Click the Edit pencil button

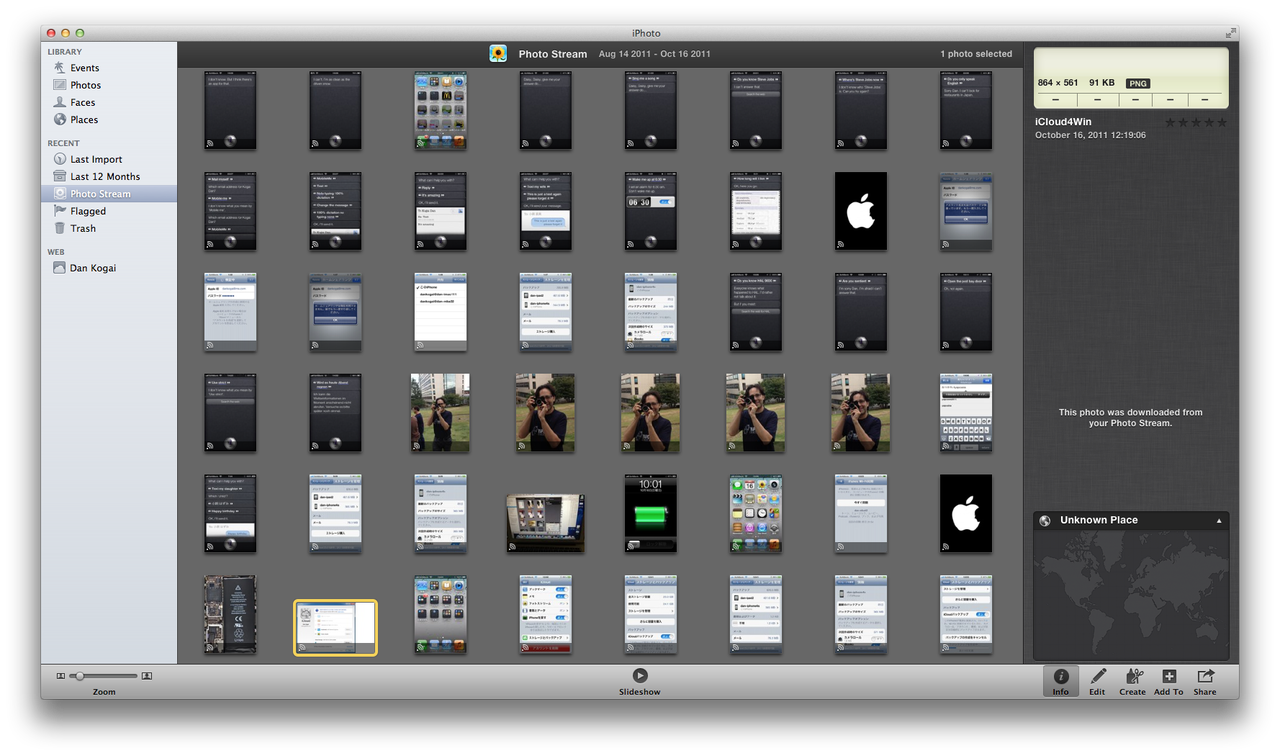[1097, 681]
